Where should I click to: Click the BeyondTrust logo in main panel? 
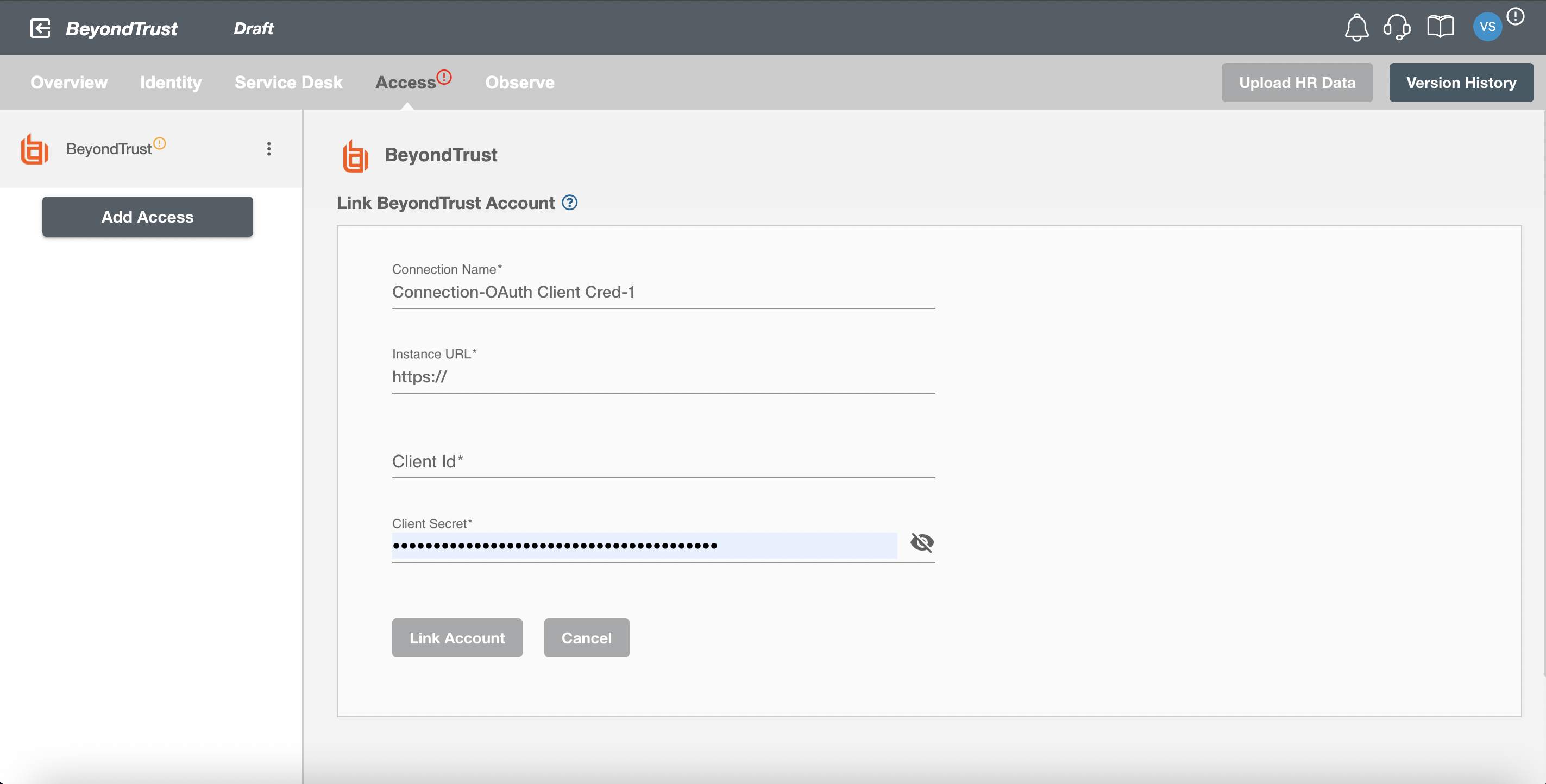click(x=355, y=156)
